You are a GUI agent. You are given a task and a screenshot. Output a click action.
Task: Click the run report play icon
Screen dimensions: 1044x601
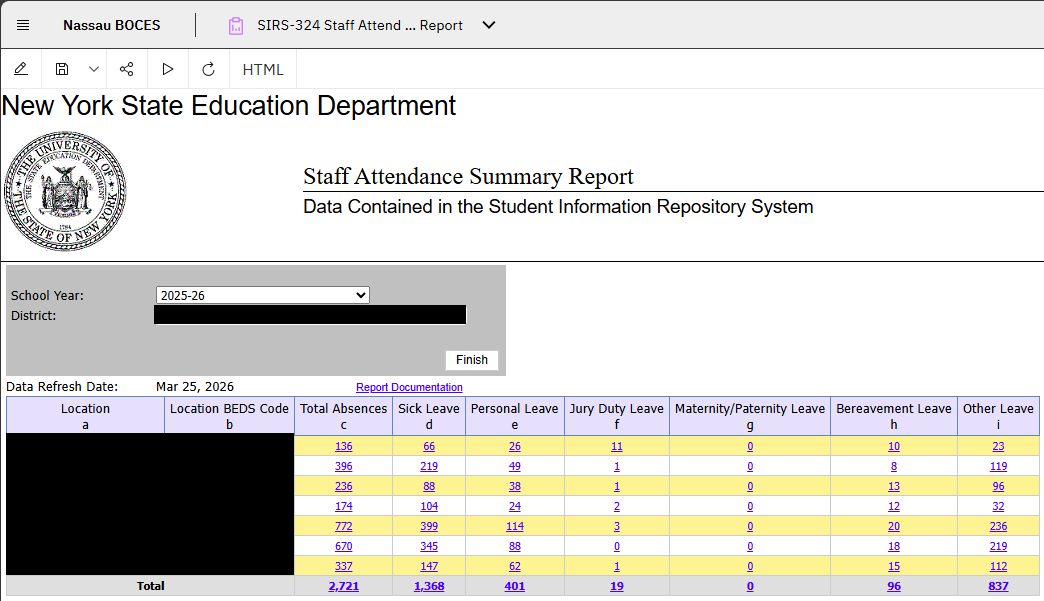168,69
